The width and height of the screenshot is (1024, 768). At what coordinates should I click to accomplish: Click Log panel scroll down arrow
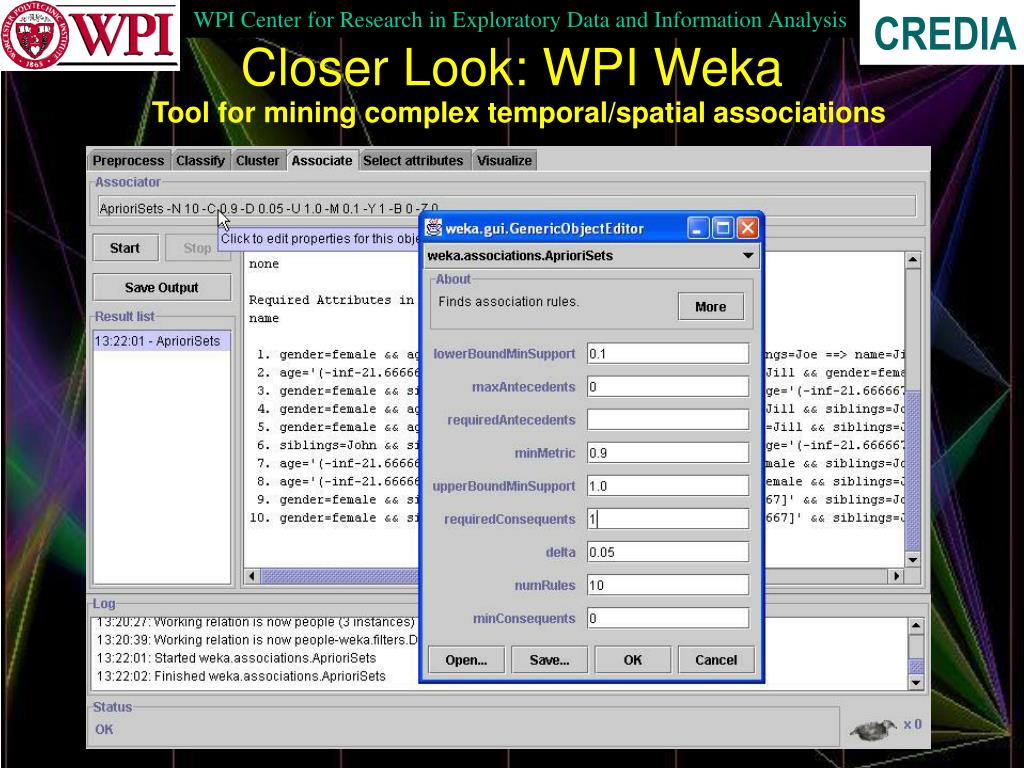tap(916, 682)
